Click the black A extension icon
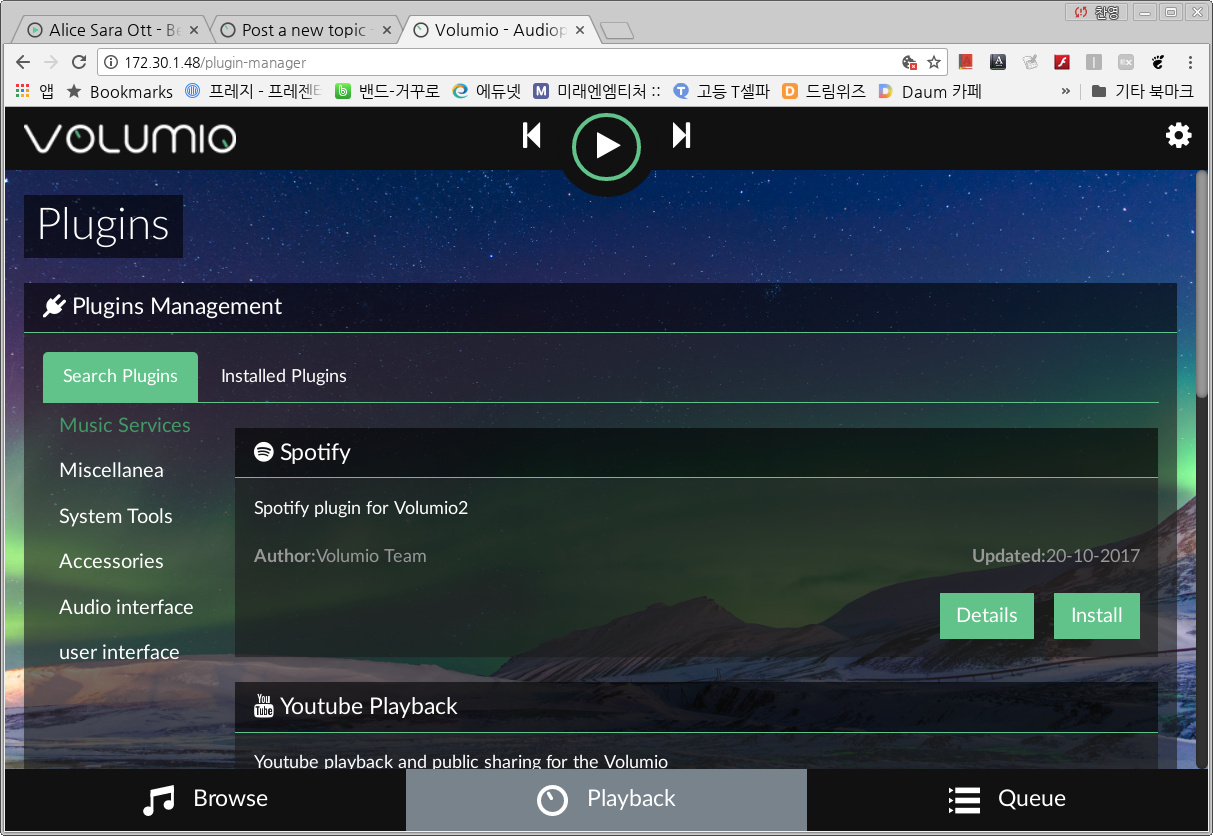 [x=997, y=62]
